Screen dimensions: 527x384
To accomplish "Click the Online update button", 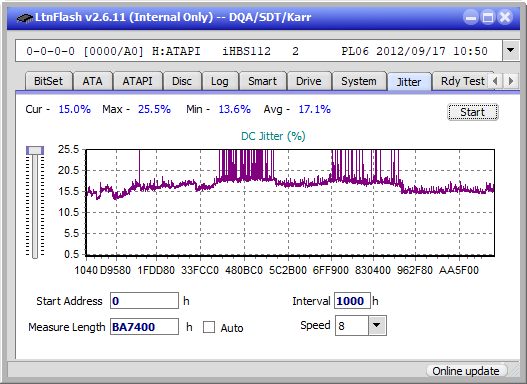I will 466,371.
